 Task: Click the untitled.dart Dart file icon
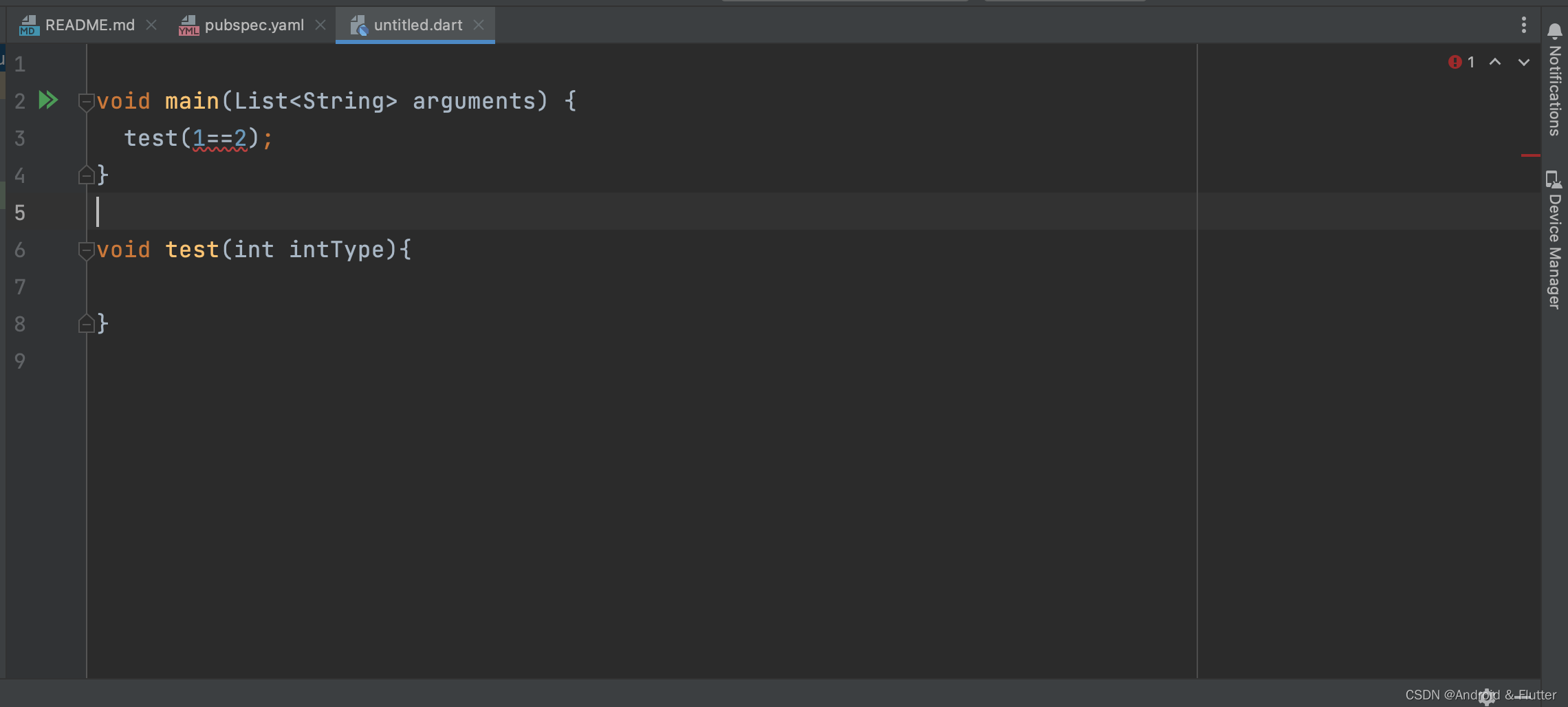coord(359,25)
